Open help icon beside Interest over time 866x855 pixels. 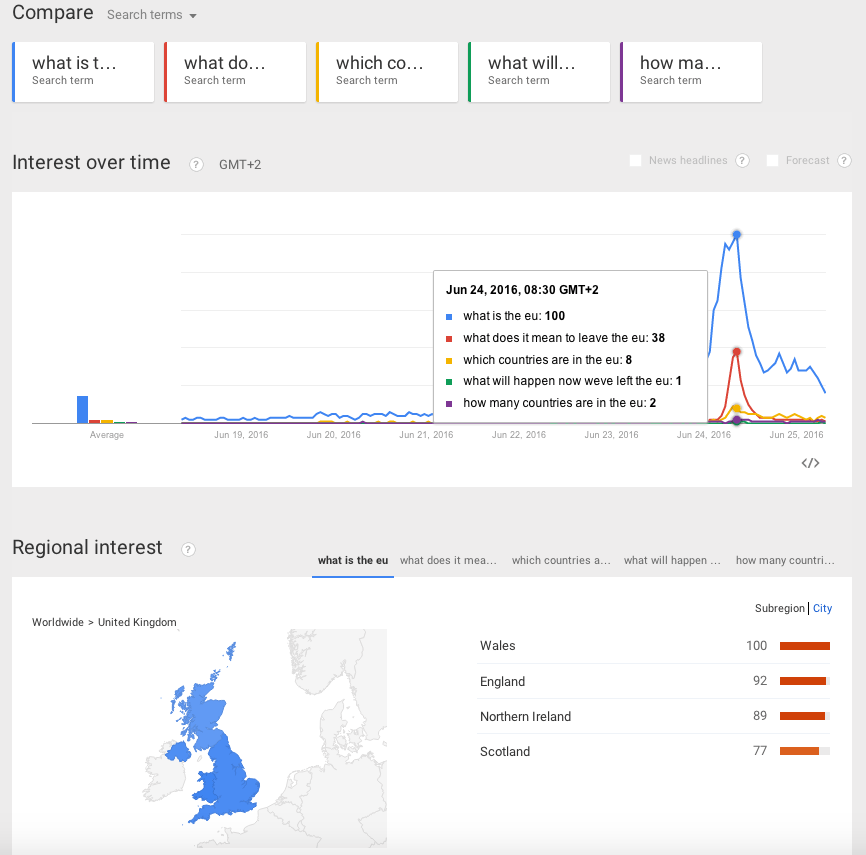196,164
